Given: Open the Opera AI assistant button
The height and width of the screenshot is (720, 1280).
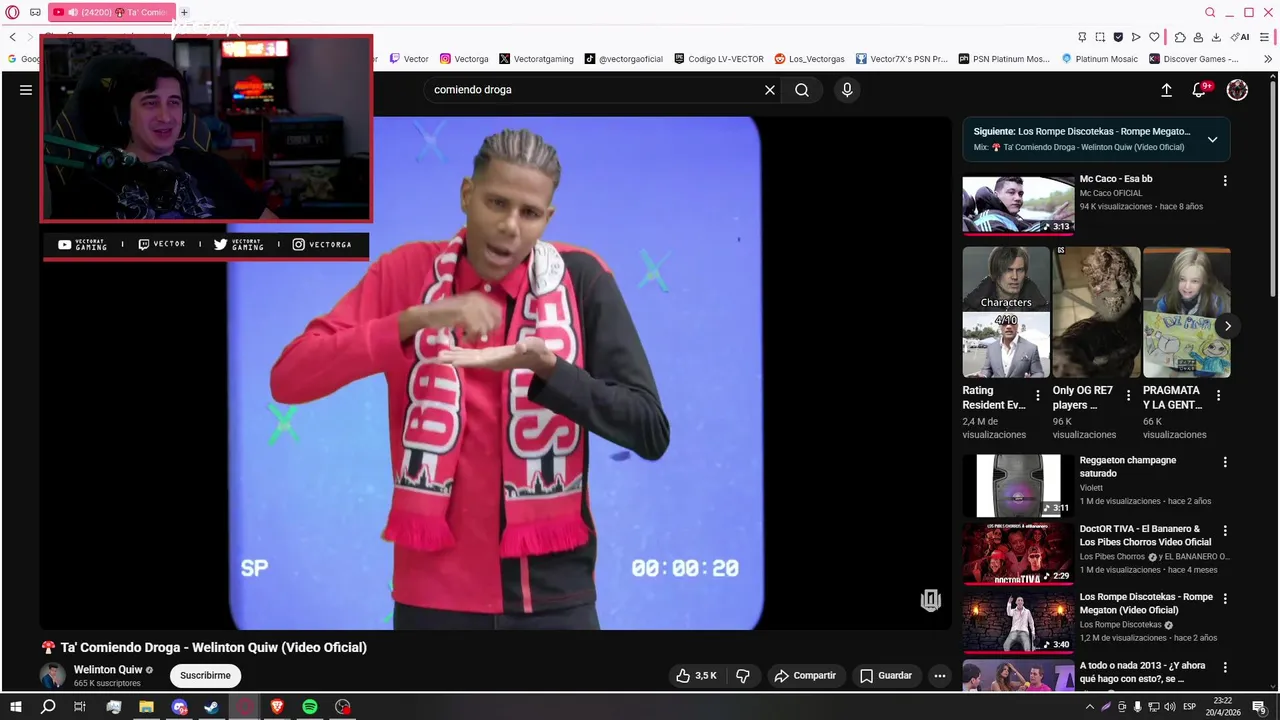Looking at the screenshot, I should [1241, 37].
